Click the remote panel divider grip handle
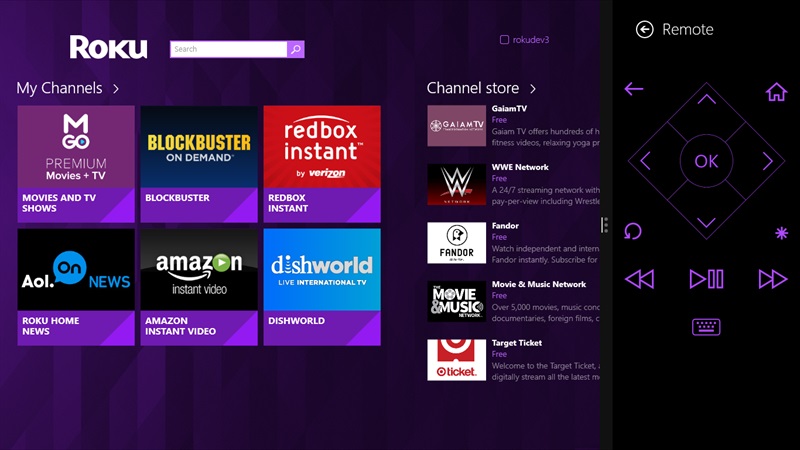This screenshot has width=800, height=450. [x=604, y=225]
